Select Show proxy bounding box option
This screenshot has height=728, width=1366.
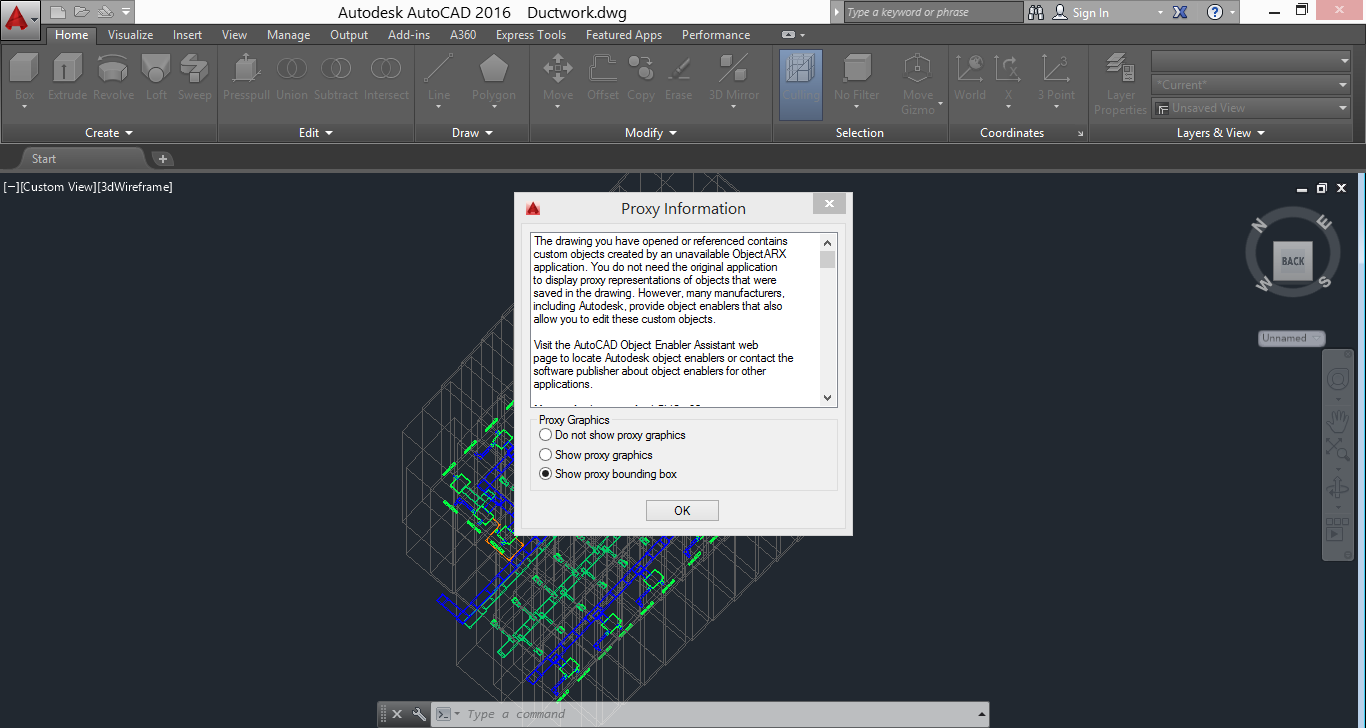tap(546, 474)
